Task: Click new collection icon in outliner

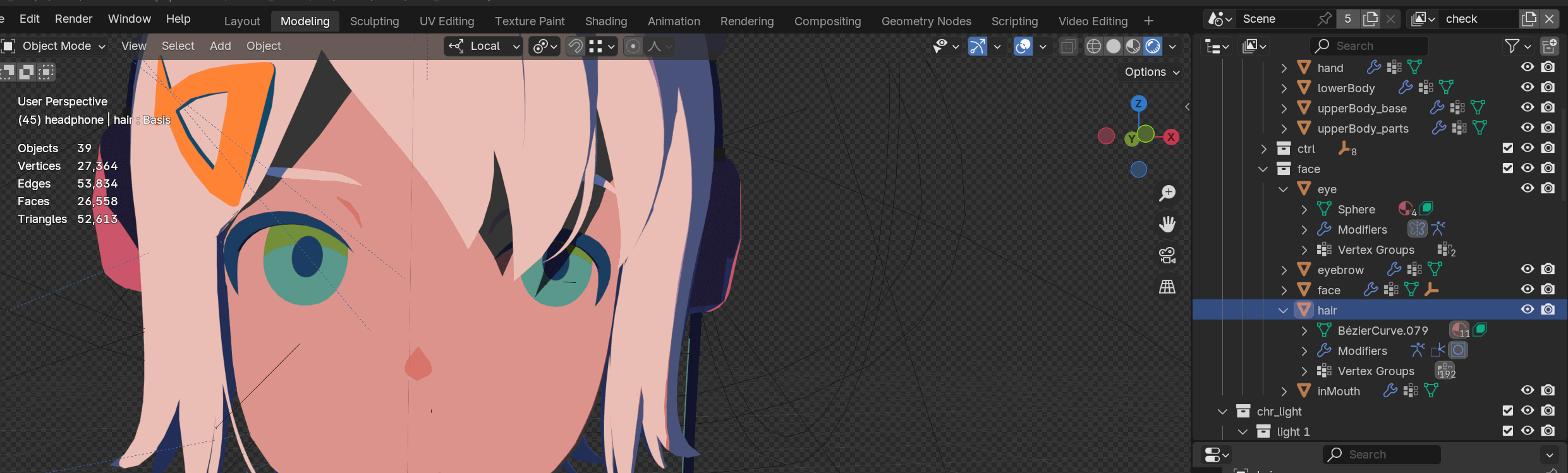Action: coord(1549,46)
